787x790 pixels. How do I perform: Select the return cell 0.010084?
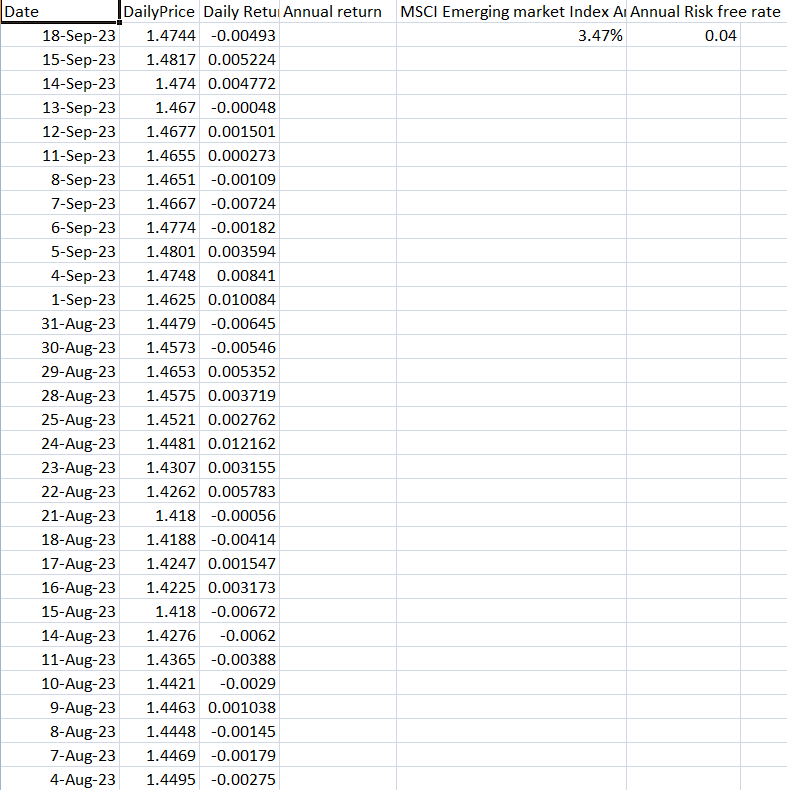[239, 299]
